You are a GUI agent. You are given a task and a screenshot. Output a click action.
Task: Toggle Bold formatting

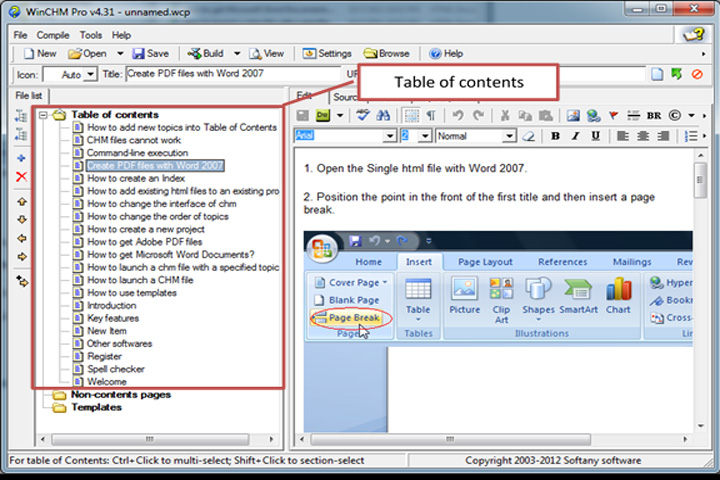tap(555, 136)
